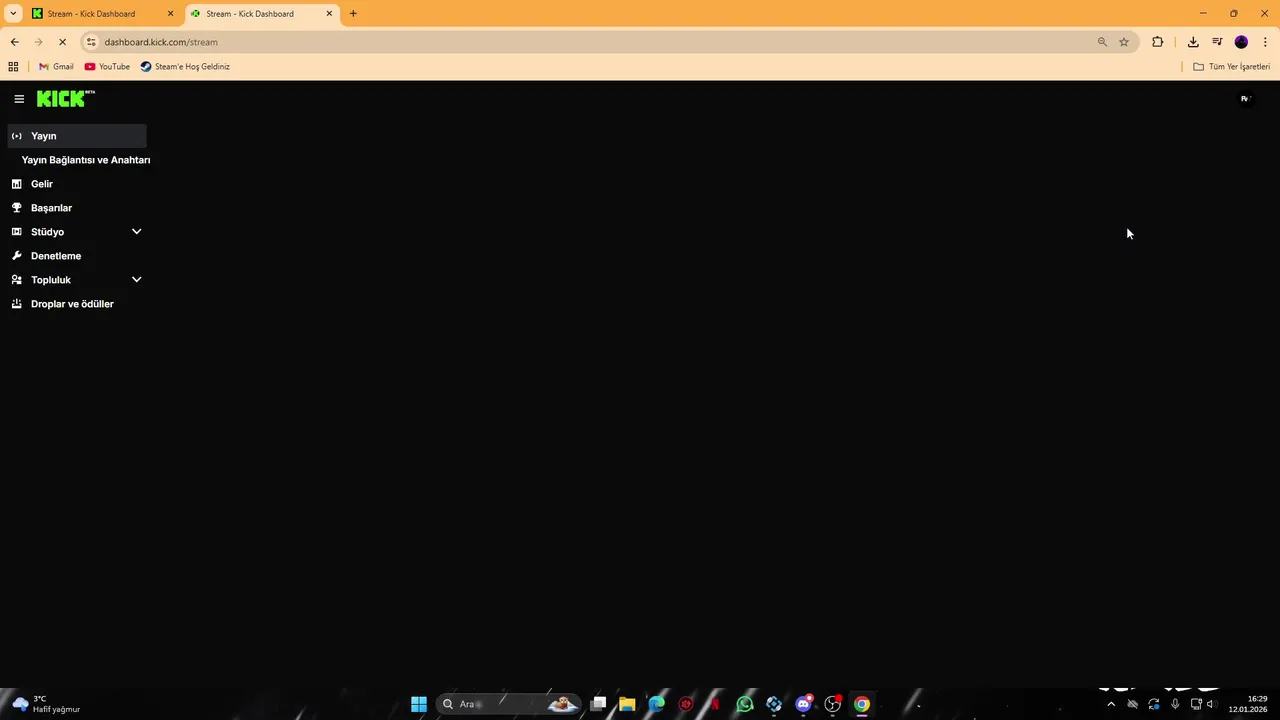Viewport: 1280px width, 720px height.
Task: Open the Kick profile avatar menu
Action: [x=1245, y=99]
